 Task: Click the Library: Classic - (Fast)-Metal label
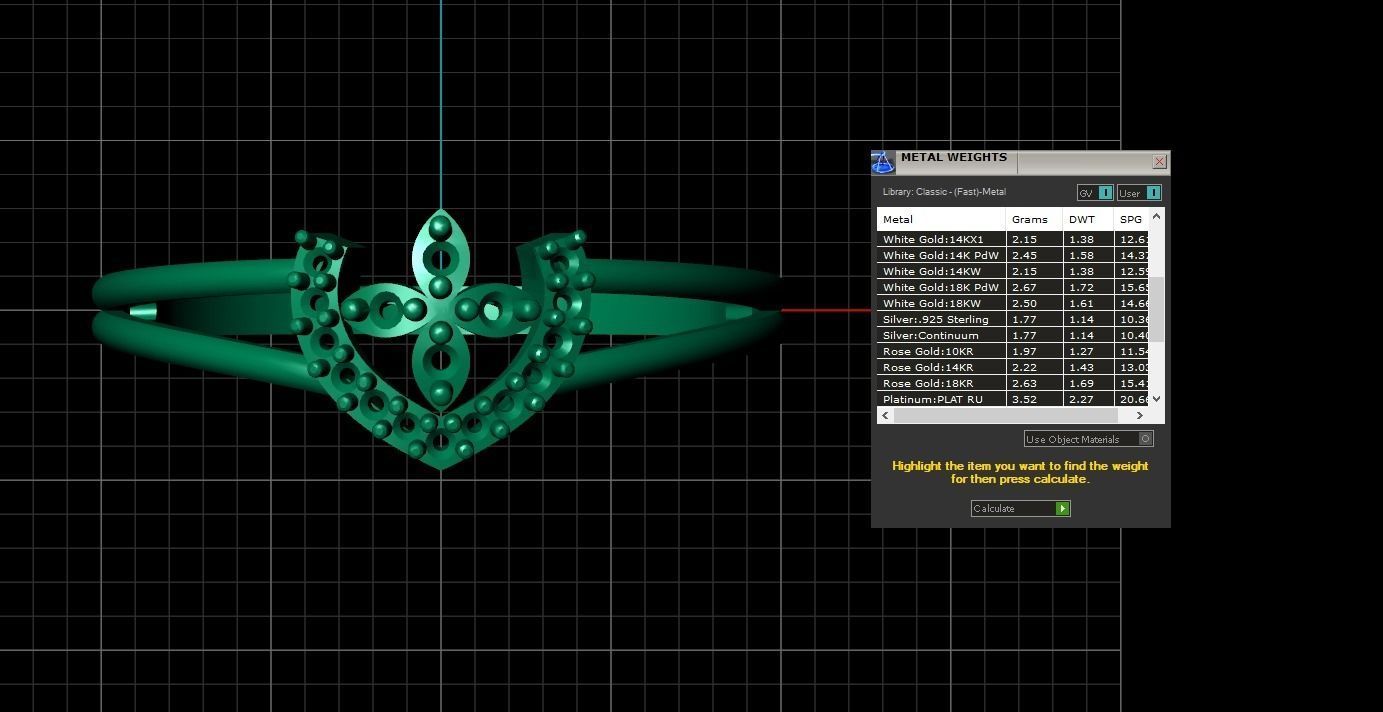(x=944, y=192)
